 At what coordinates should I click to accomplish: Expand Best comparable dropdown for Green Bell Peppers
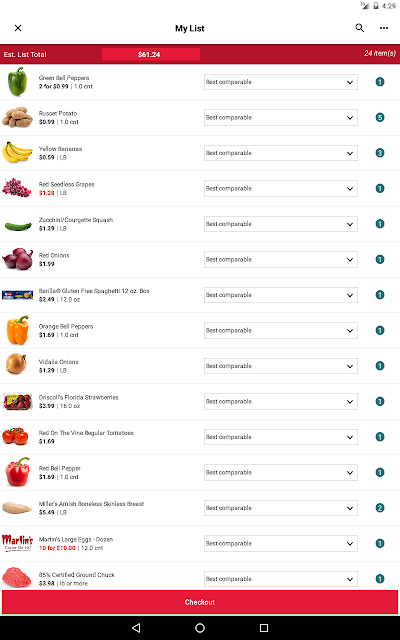[x=281, y=82]
